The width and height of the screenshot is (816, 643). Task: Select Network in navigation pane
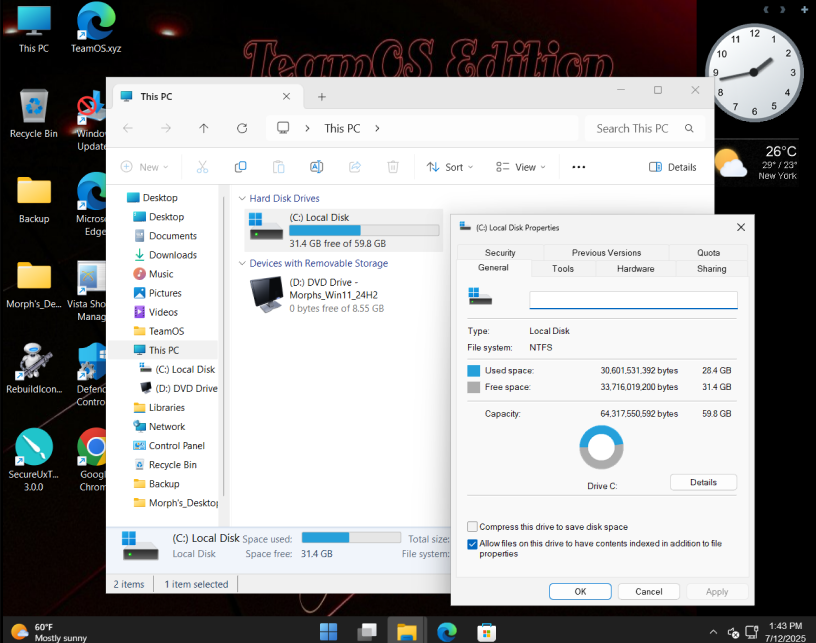[x=167, y=427]
